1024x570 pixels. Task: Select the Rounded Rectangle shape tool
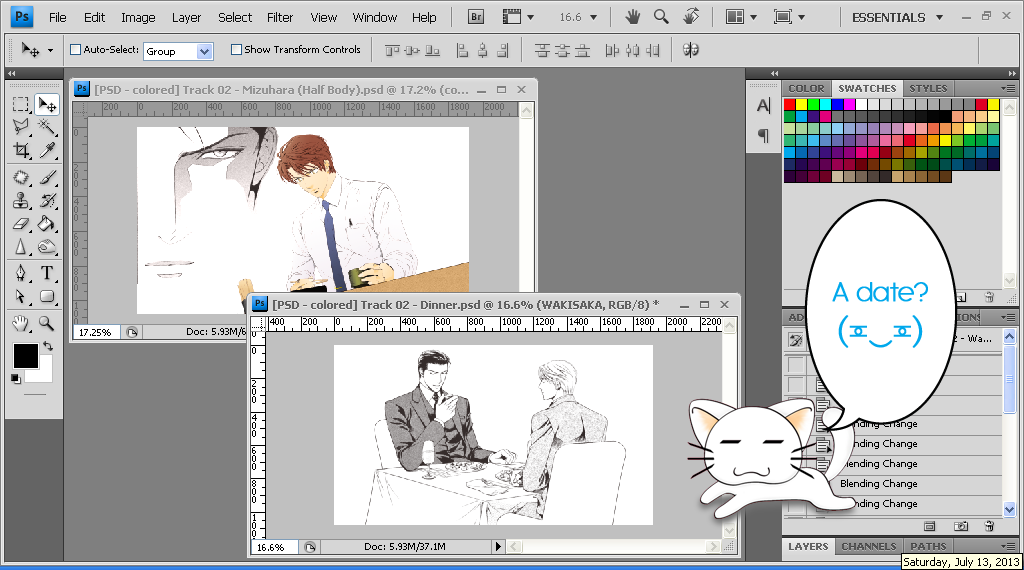[47, 296]
